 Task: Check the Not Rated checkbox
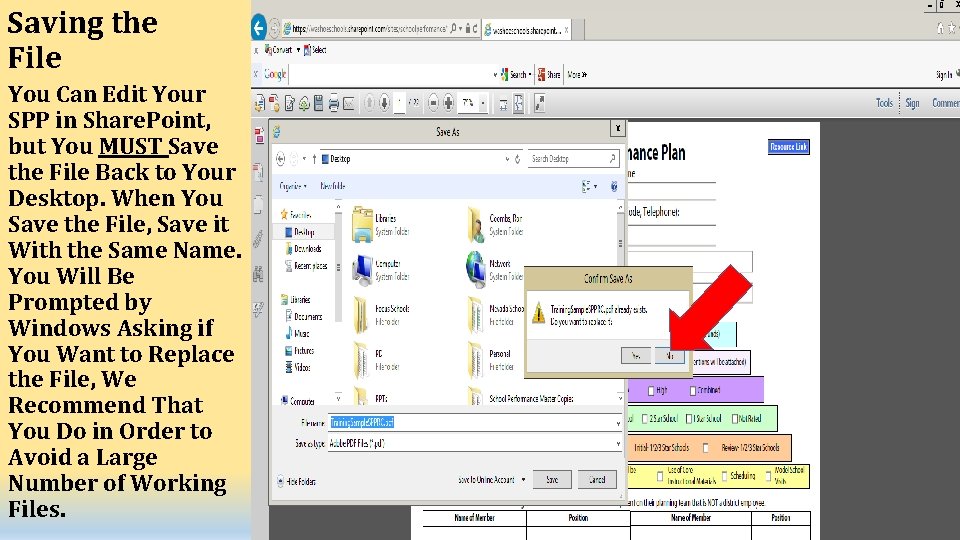(x=735, y=419)
